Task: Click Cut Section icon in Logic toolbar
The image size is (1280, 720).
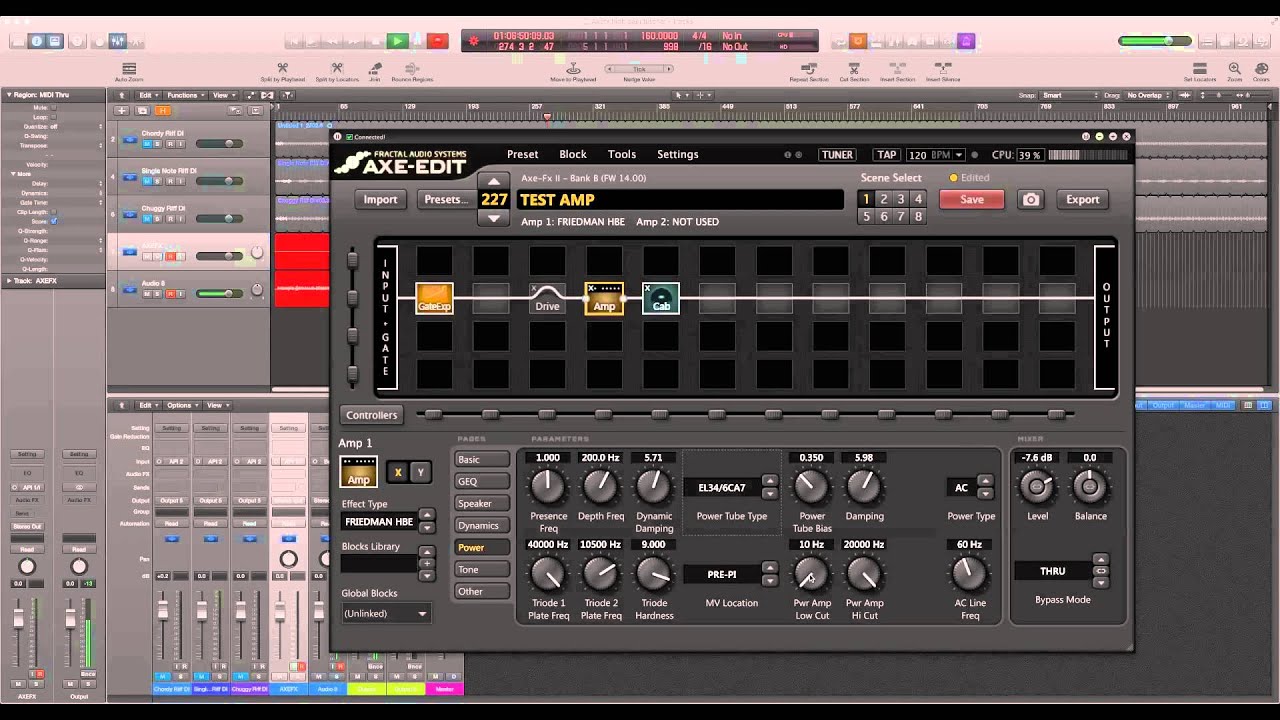Action: pyautogui.click(x=854, y=69)
